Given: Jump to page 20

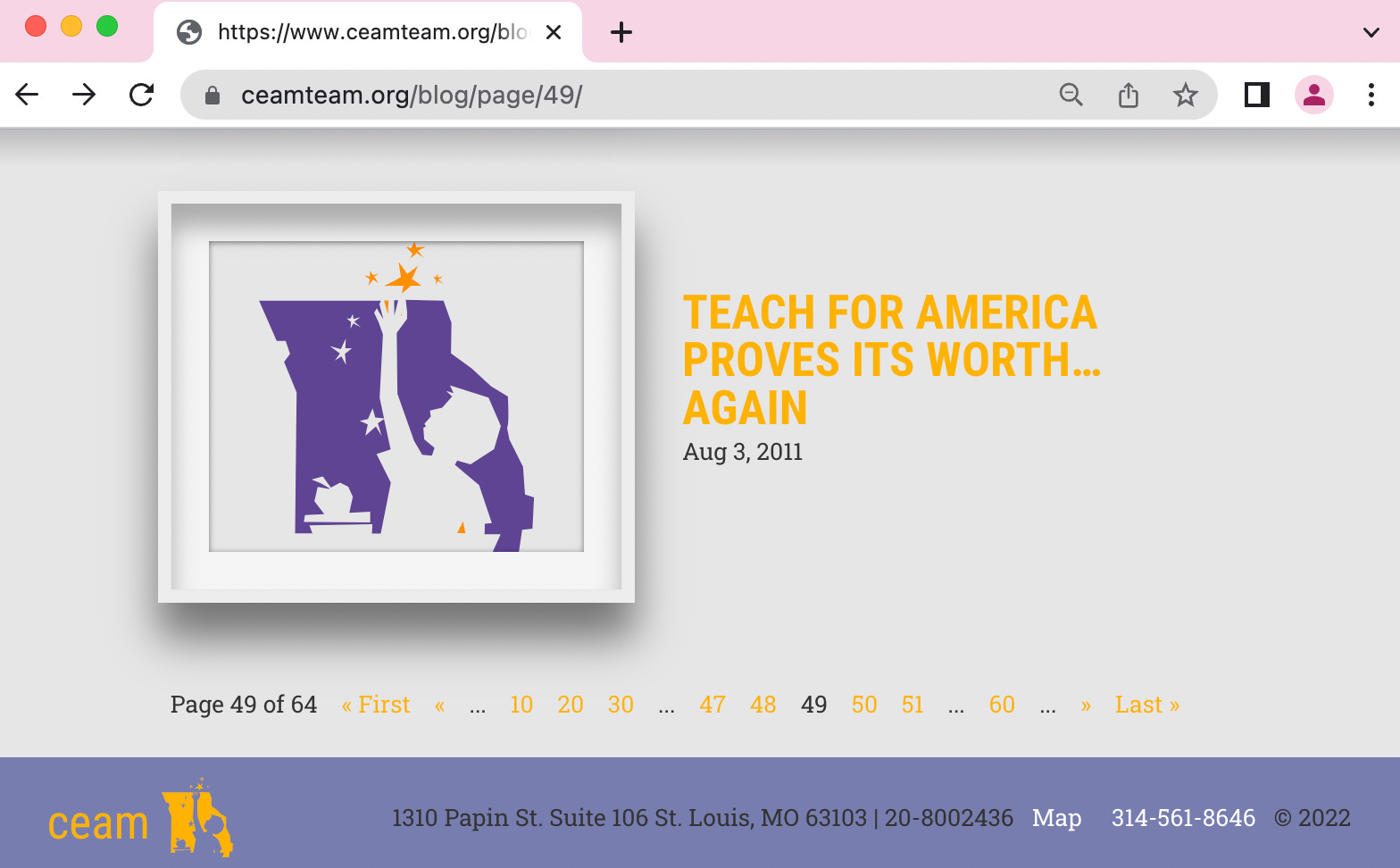Looking at the screenshot, I should [x=571, y=705].
